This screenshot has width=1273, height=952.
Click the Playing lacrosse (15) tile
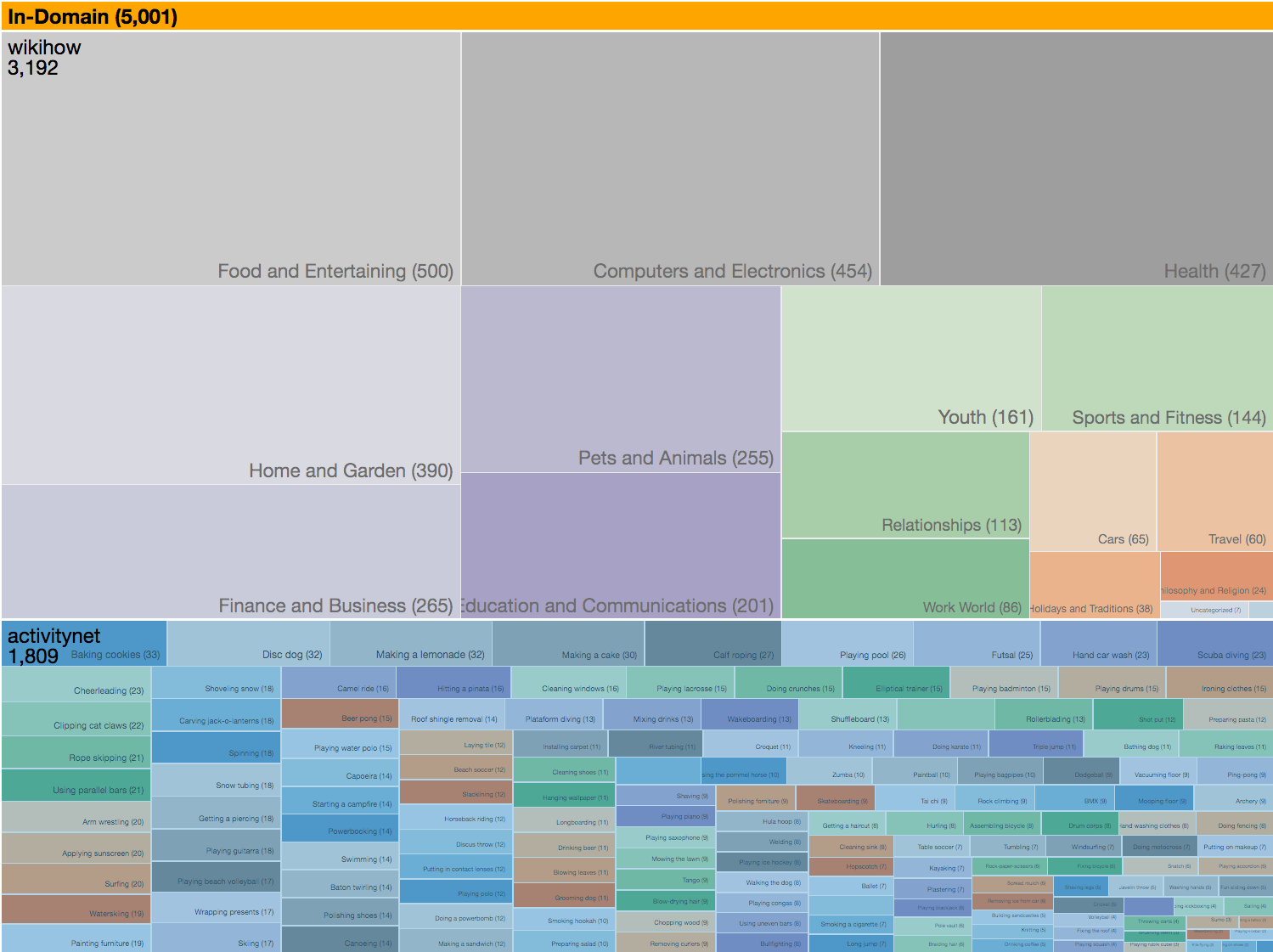pos(680,683)
